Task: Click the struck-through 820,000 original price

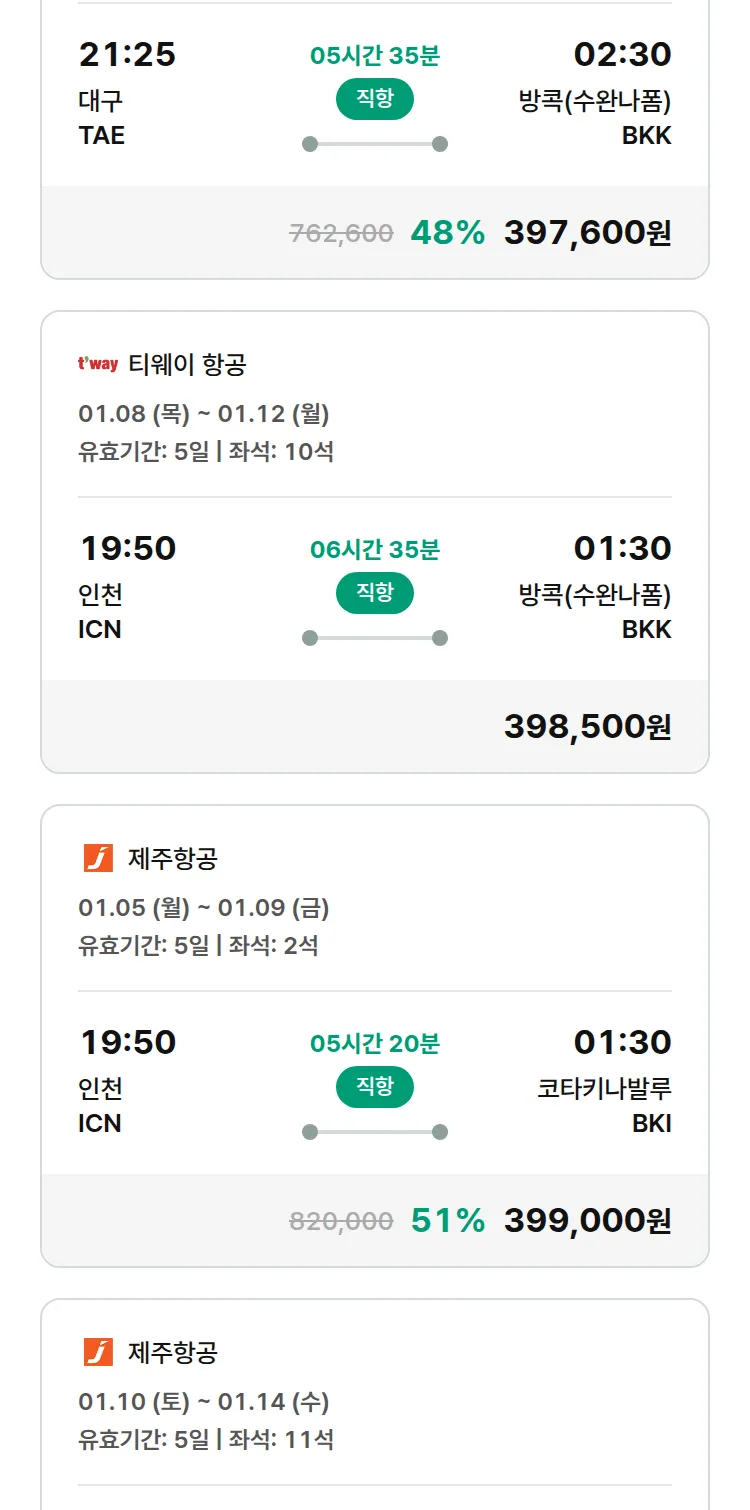Action: point(341,1221)
